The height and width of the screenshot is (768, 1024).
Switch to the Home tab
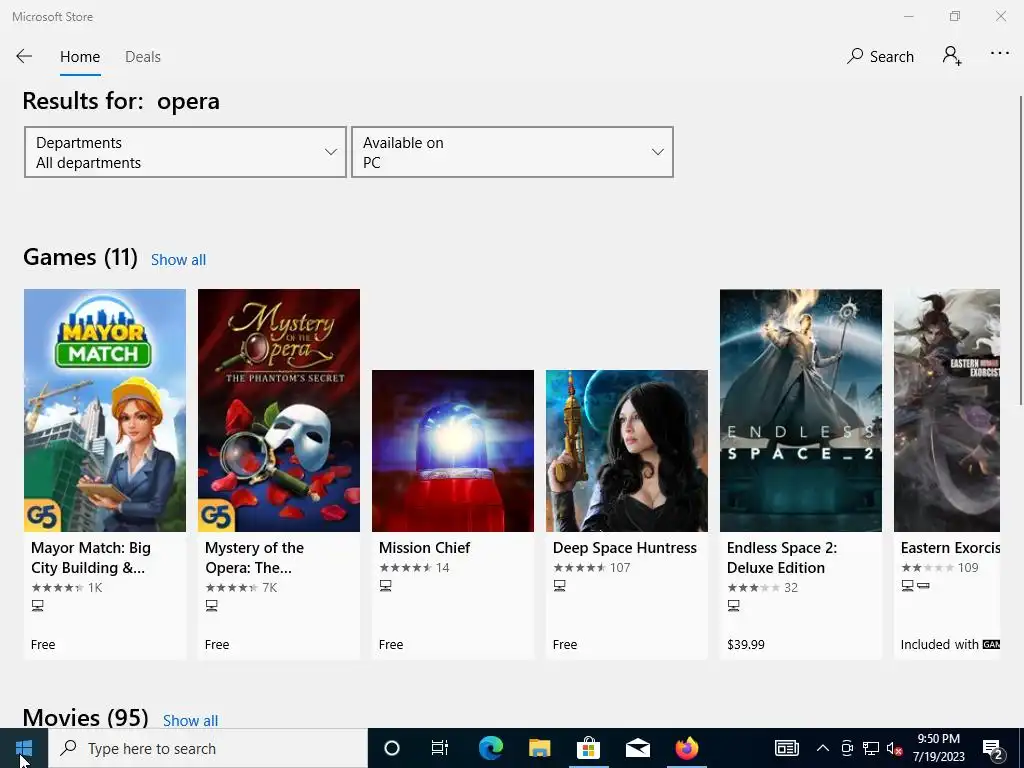(80, 57)
